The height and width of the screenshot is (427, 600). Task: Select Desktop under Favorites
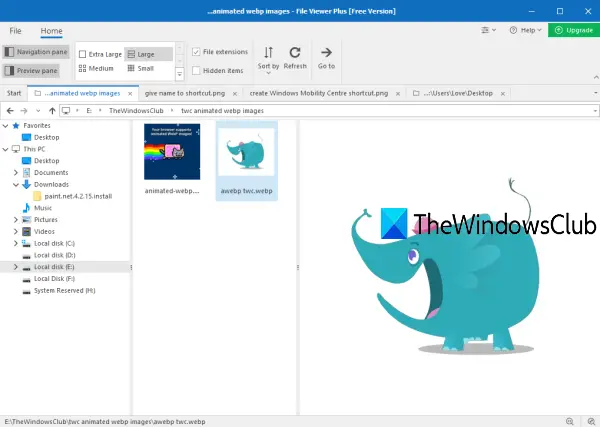(x=46, y=137)
